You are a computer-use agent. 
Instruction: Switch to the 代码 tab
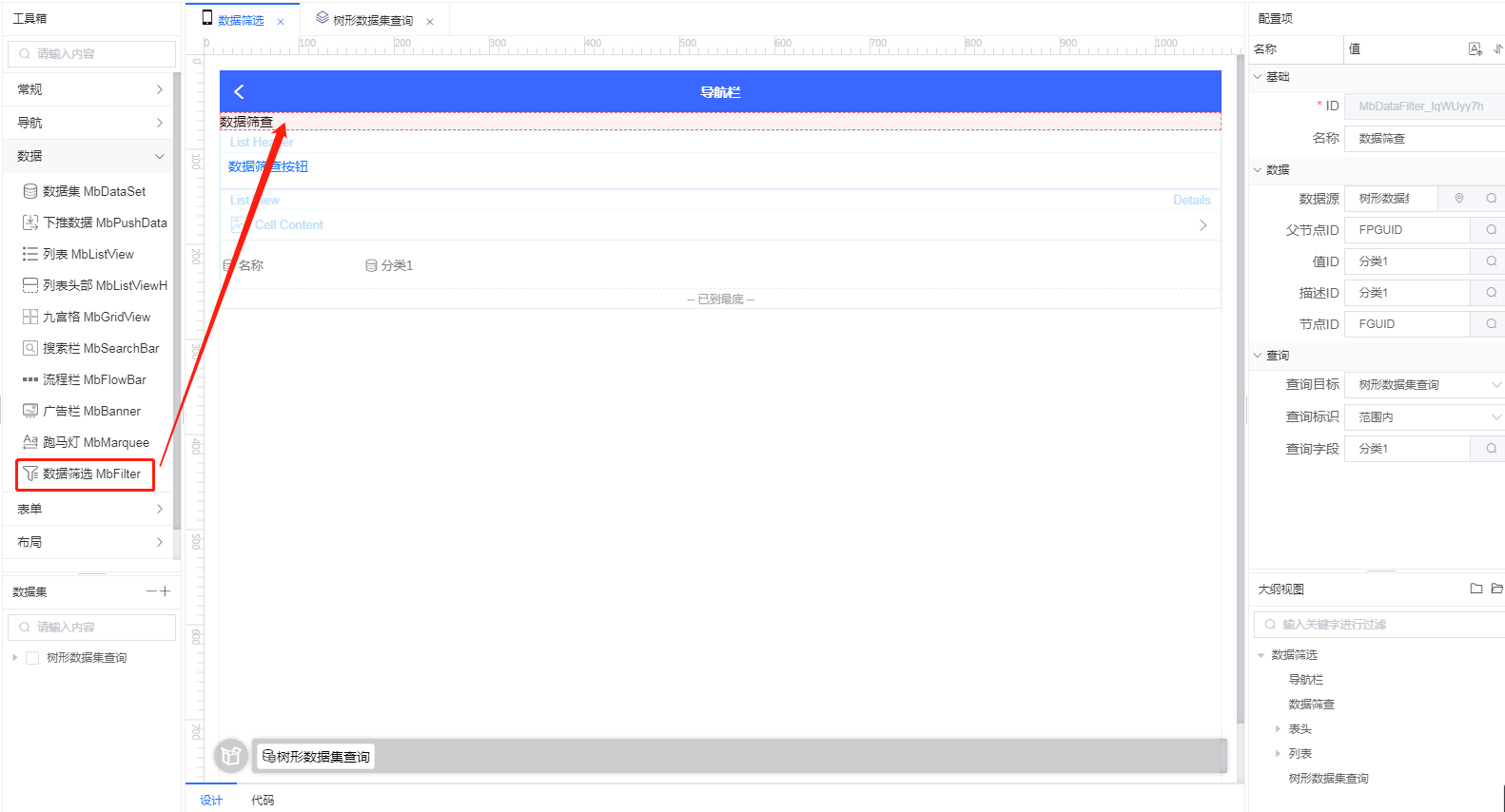tap(263, 801)
